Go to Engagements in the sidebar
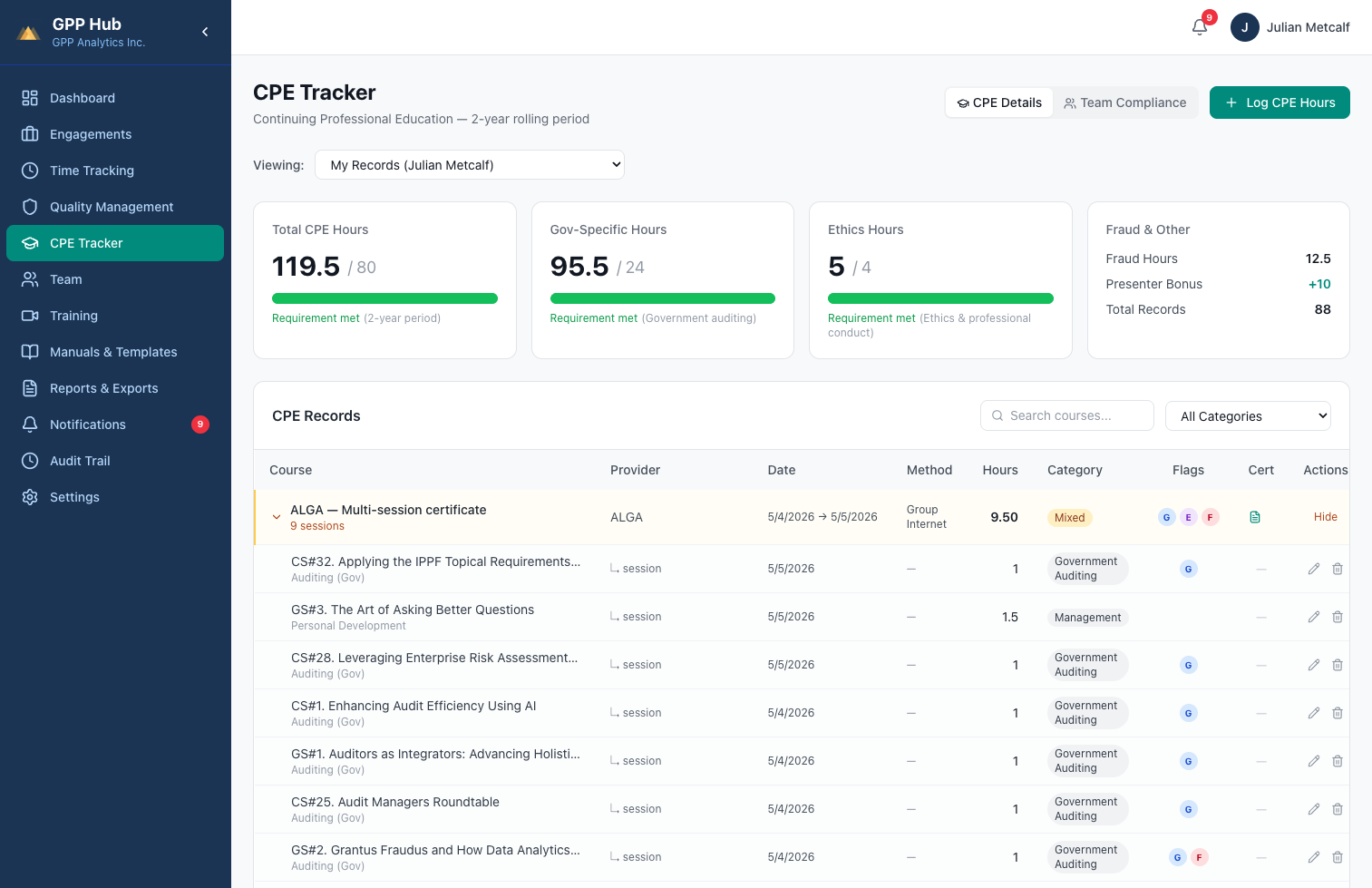This screenshot has height=888, width=1372. (x=115, y=134)
